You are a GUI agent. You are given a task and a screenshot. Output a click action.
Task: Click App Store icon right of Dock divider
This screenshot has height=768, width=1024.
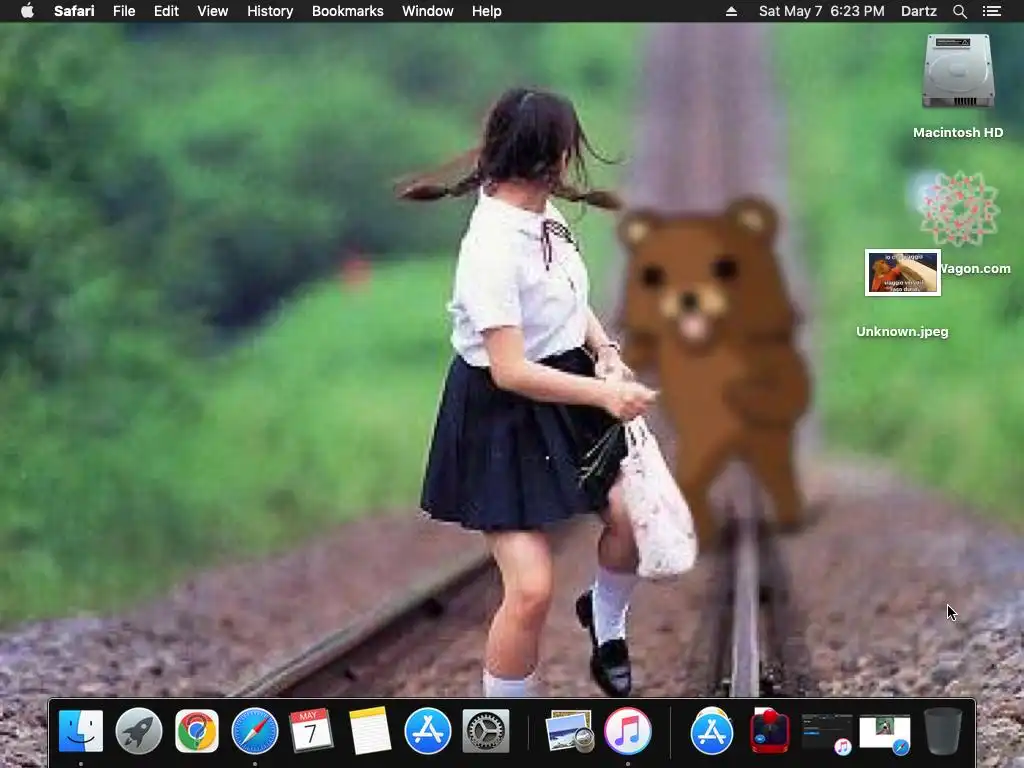coord(712,731)
